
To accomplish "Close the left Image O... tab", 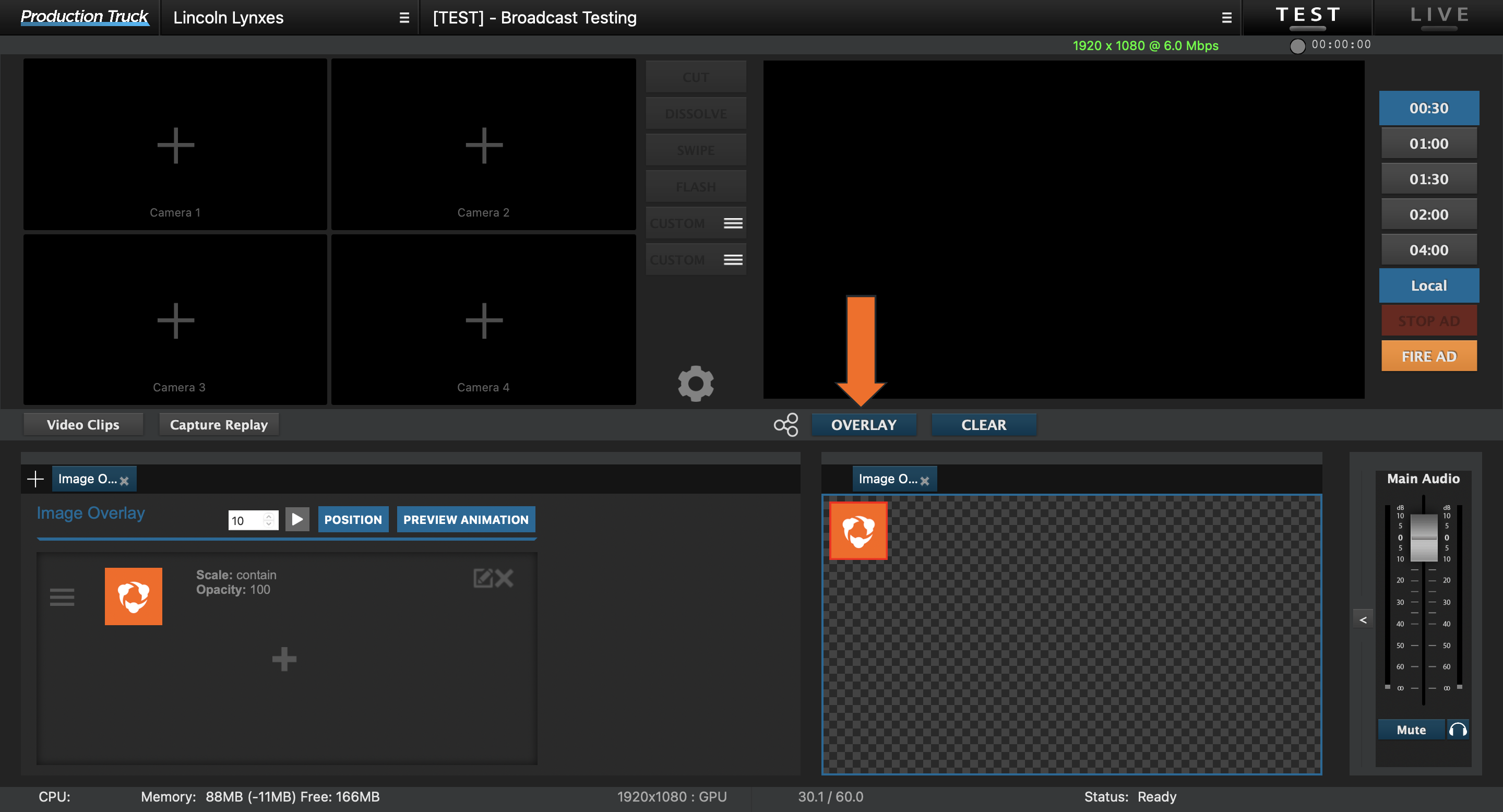I will tap(124, 481).
